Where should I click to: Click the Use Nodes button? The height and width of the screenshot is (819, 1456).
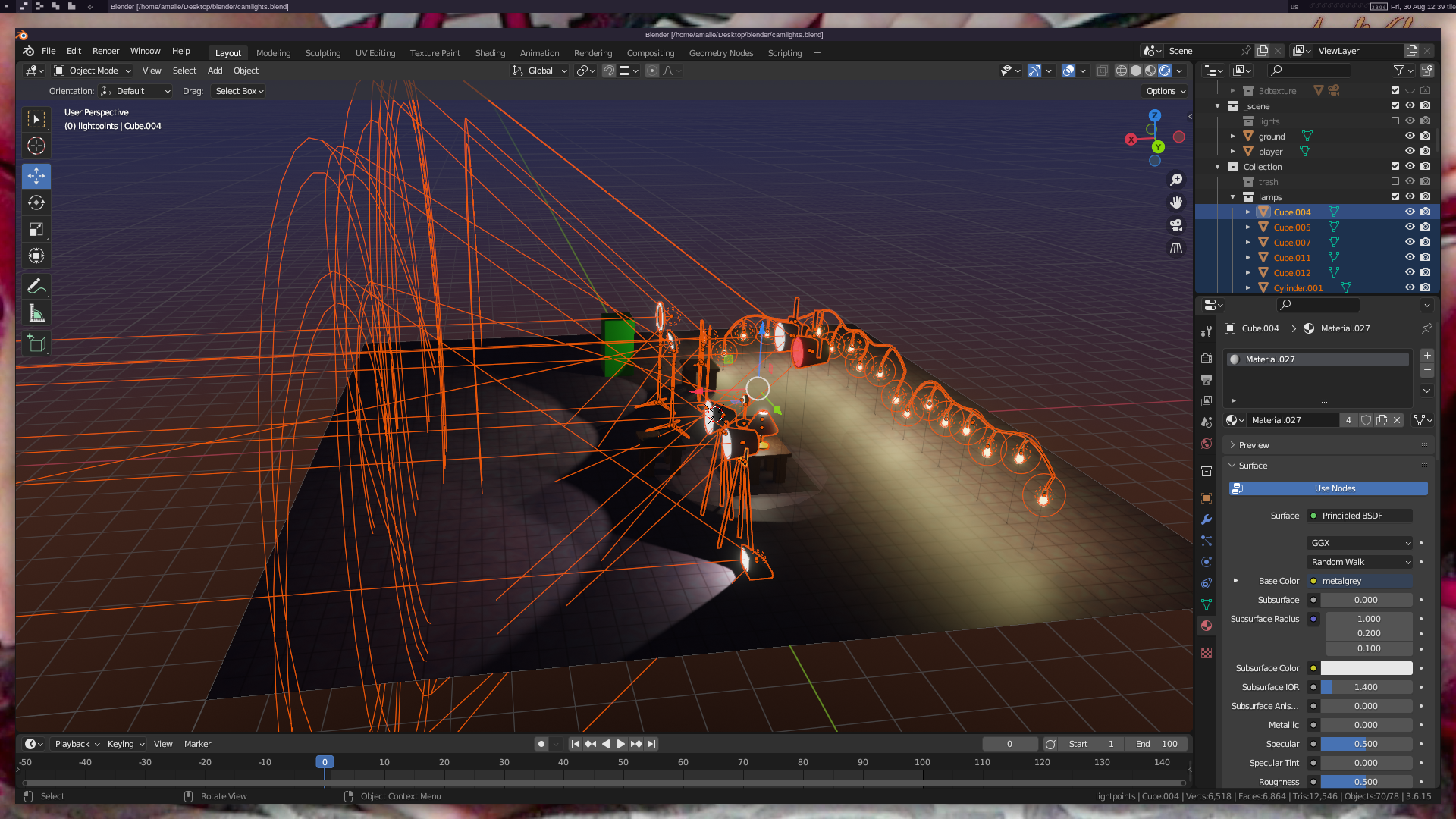pos(1329,488)
